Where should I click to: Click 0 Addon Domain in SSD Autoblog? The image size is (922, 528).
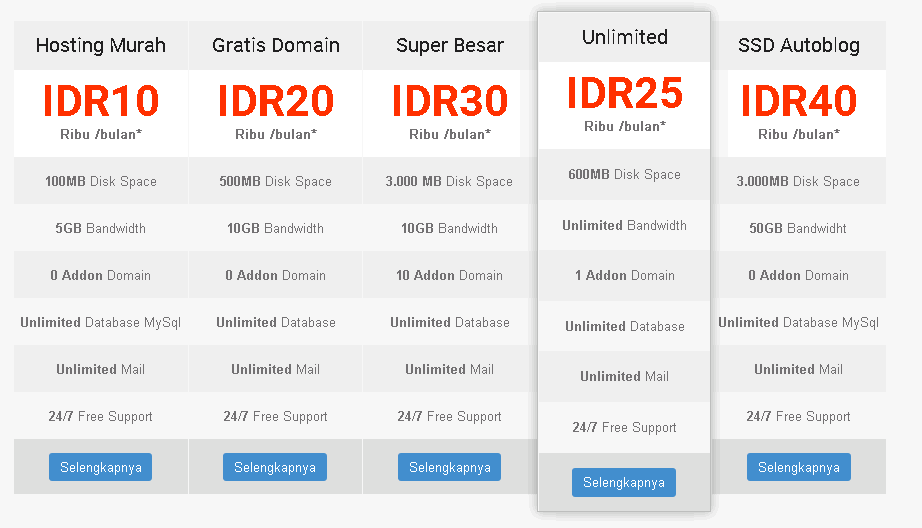click(x=798, y=275)
